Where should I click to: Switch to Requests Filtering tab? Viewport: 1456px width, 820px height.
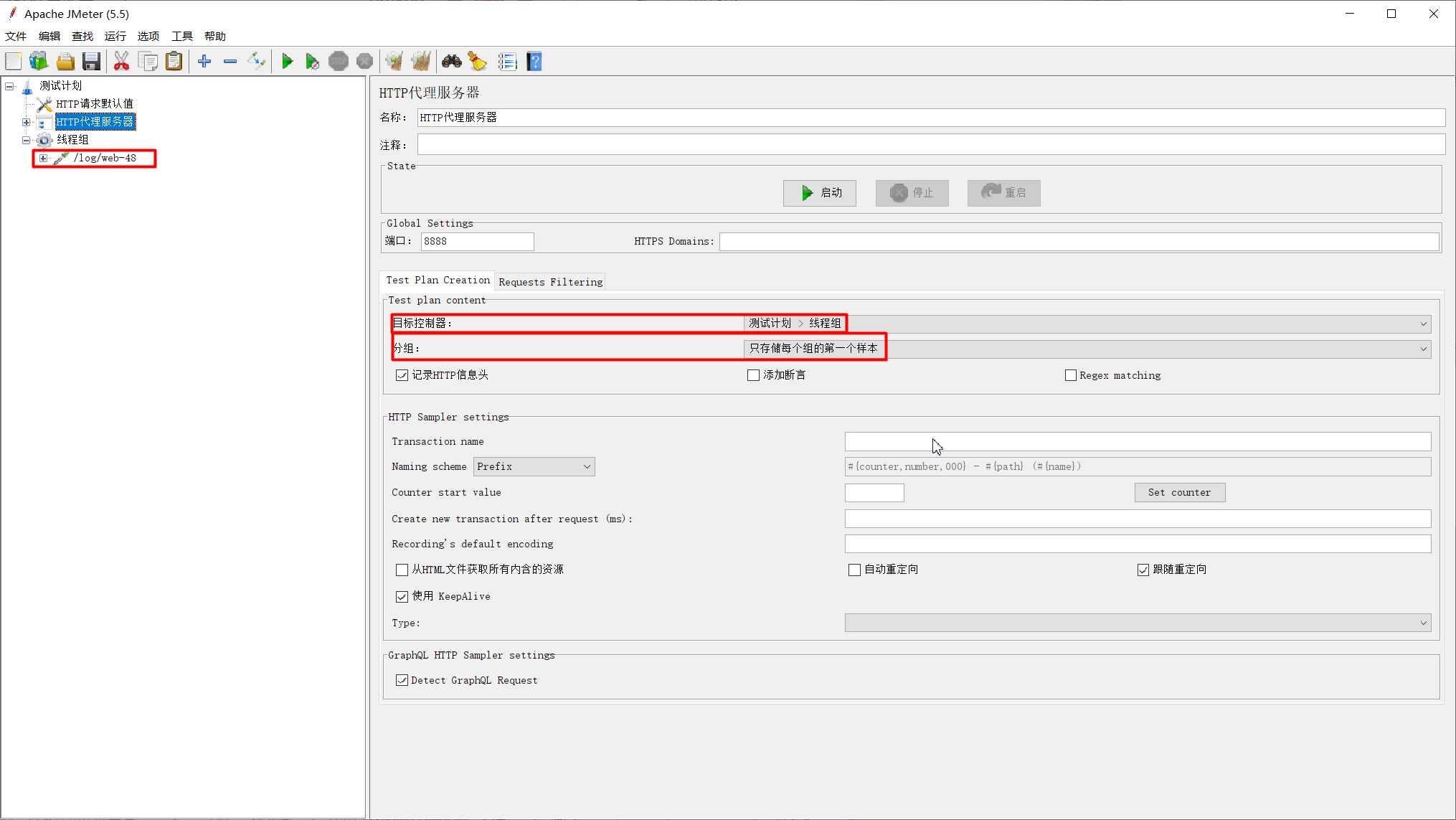pyautogui.click(x=550, y=282)
